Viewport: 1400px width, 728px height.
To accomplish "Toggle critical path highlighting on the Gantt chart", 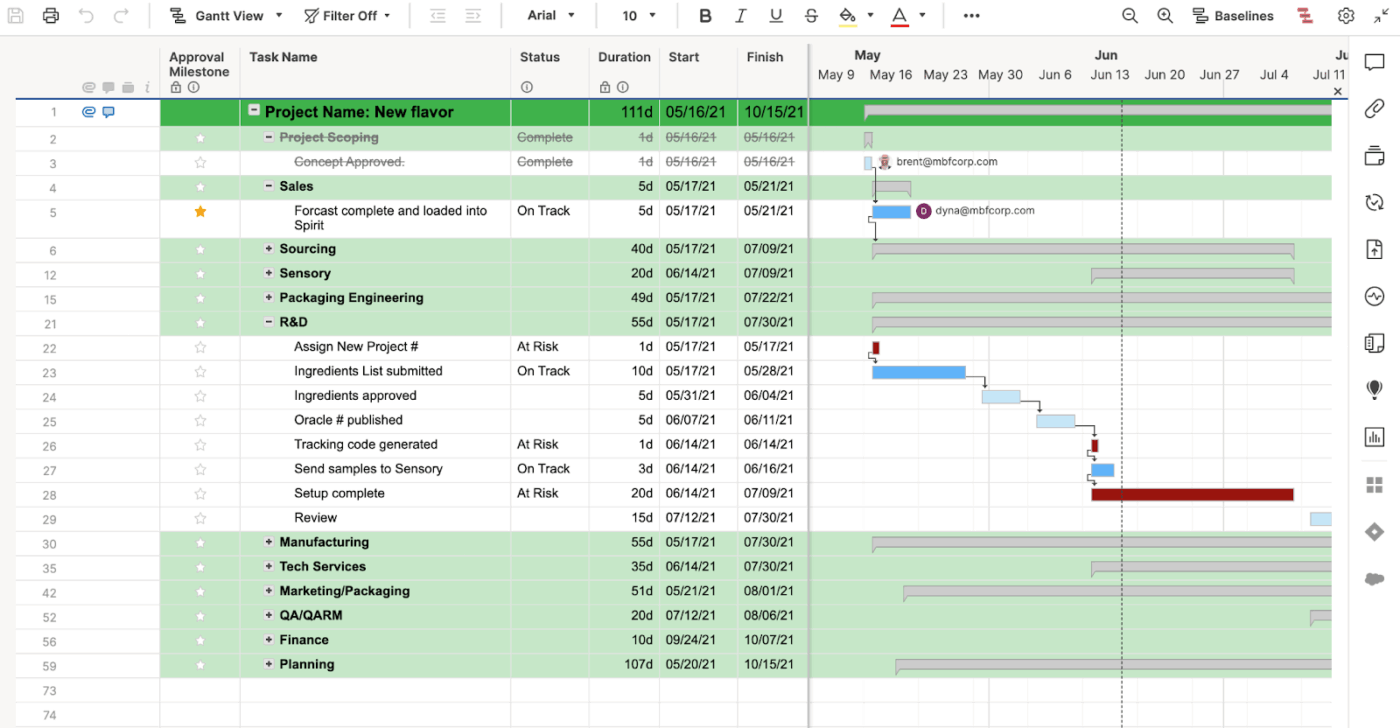I will [1303, 15].
